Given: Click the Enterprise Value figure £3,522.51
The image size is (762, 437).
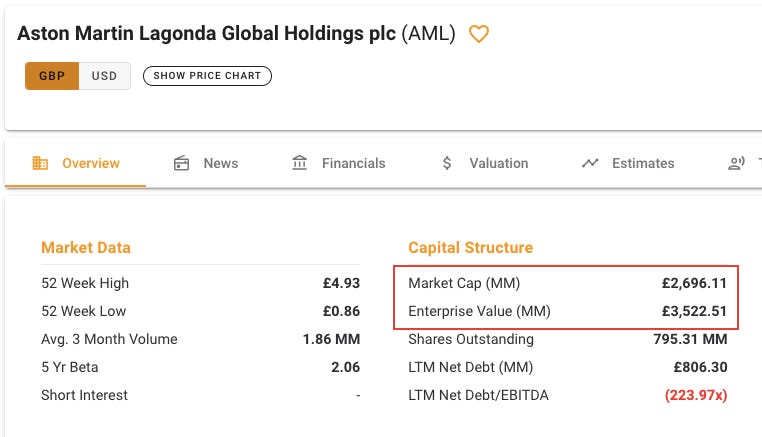Looking at the screenshot, I should click(x=694, y=311).
